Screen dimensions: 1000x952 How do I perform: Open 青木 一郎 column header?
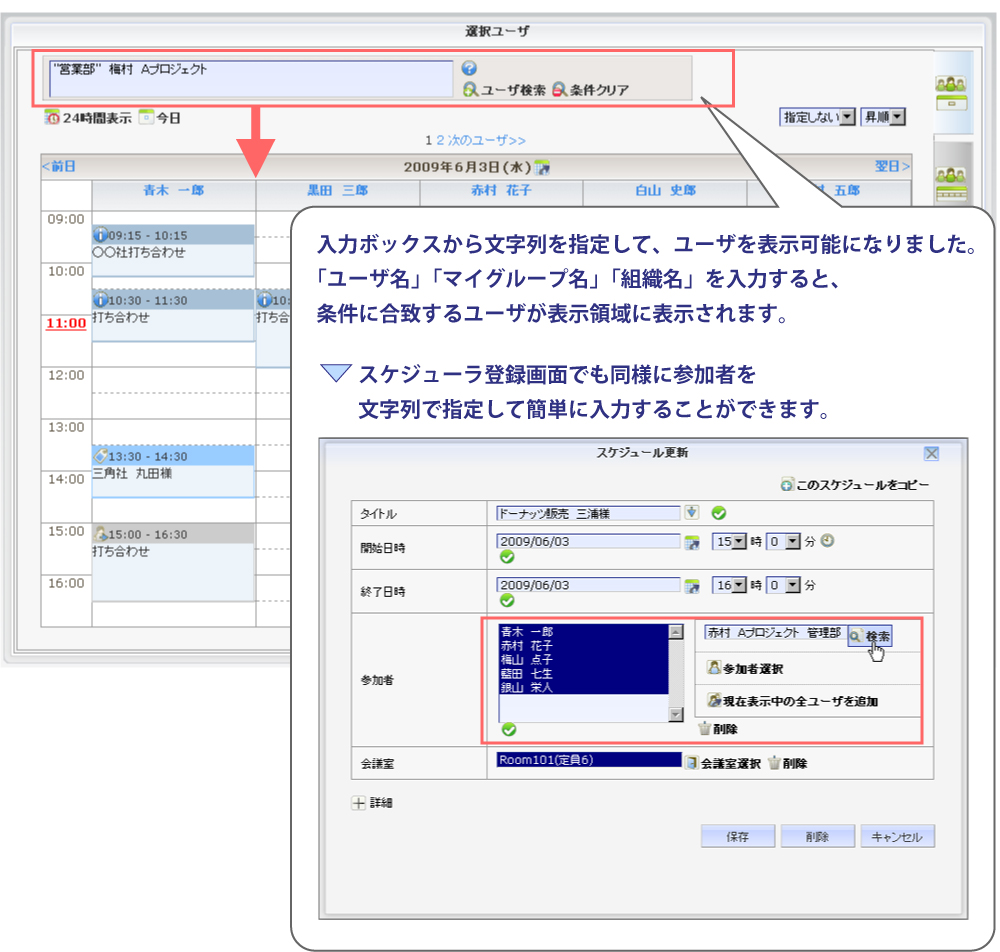(173, 190)
